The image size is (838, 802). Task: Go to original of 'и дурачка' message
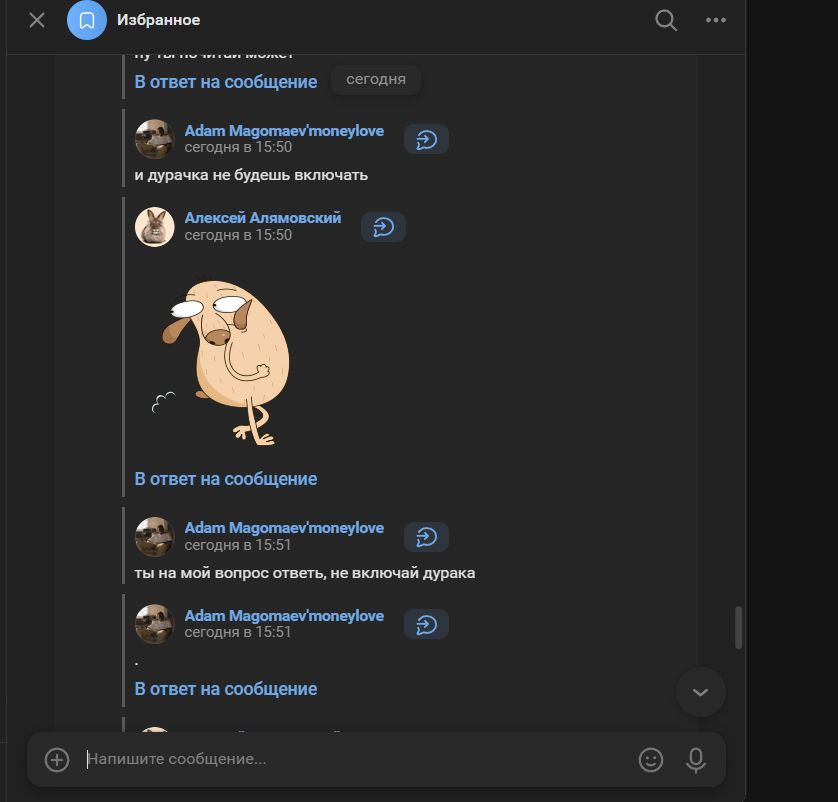pyautogui.click(x=426, y=139)
